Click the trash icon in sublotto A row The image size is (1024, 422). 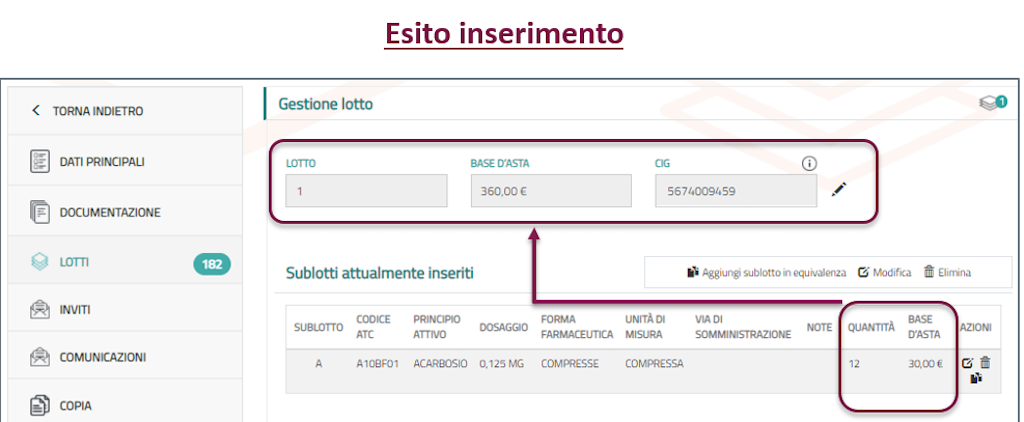coord(984,363)
